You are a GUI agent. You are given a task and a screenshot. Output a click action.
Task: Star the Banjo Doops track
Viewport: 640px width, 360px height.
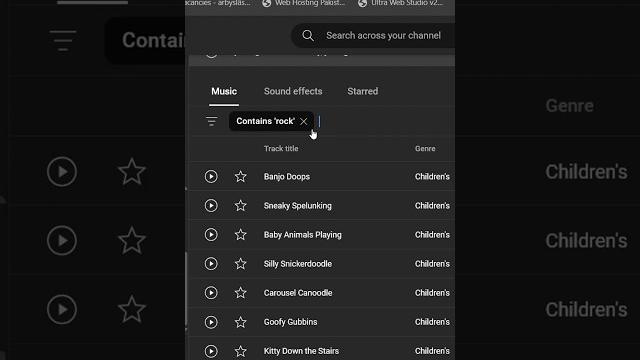(240, 176)
